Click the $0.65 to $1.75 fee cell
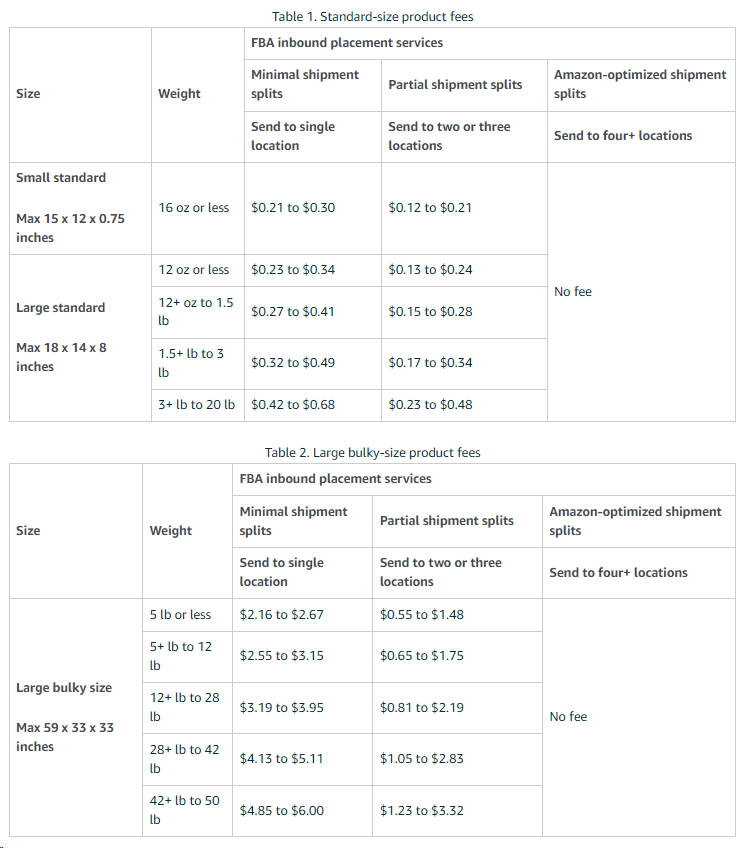The height and width of the screenshot is (848, 744). pyautogui.click(x=457, y=657)
